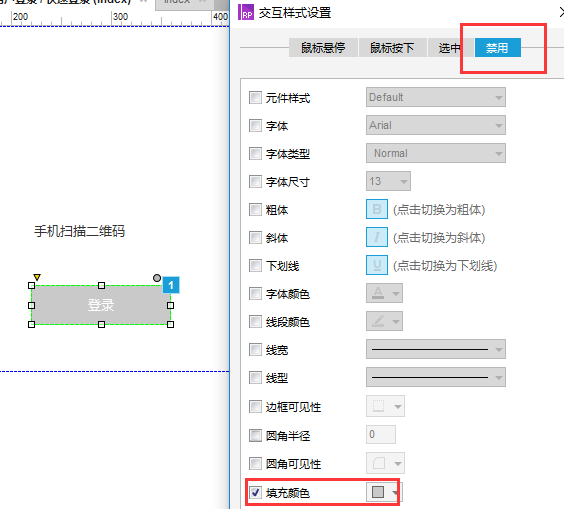The image size is (564, 509).
Task: Click the interaction note badge numbered 1
Action: point(171,285)
